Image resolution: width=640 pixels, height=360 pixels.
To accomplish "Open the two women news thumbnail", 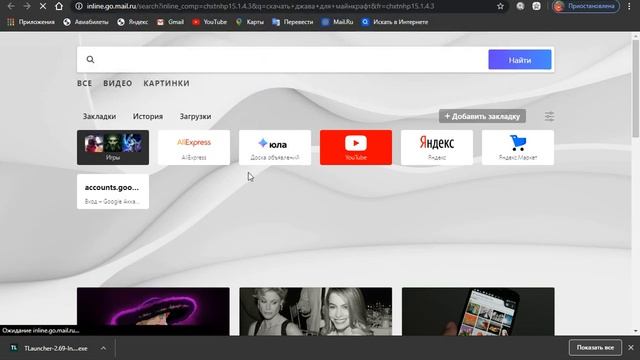I will pos(316,311).
